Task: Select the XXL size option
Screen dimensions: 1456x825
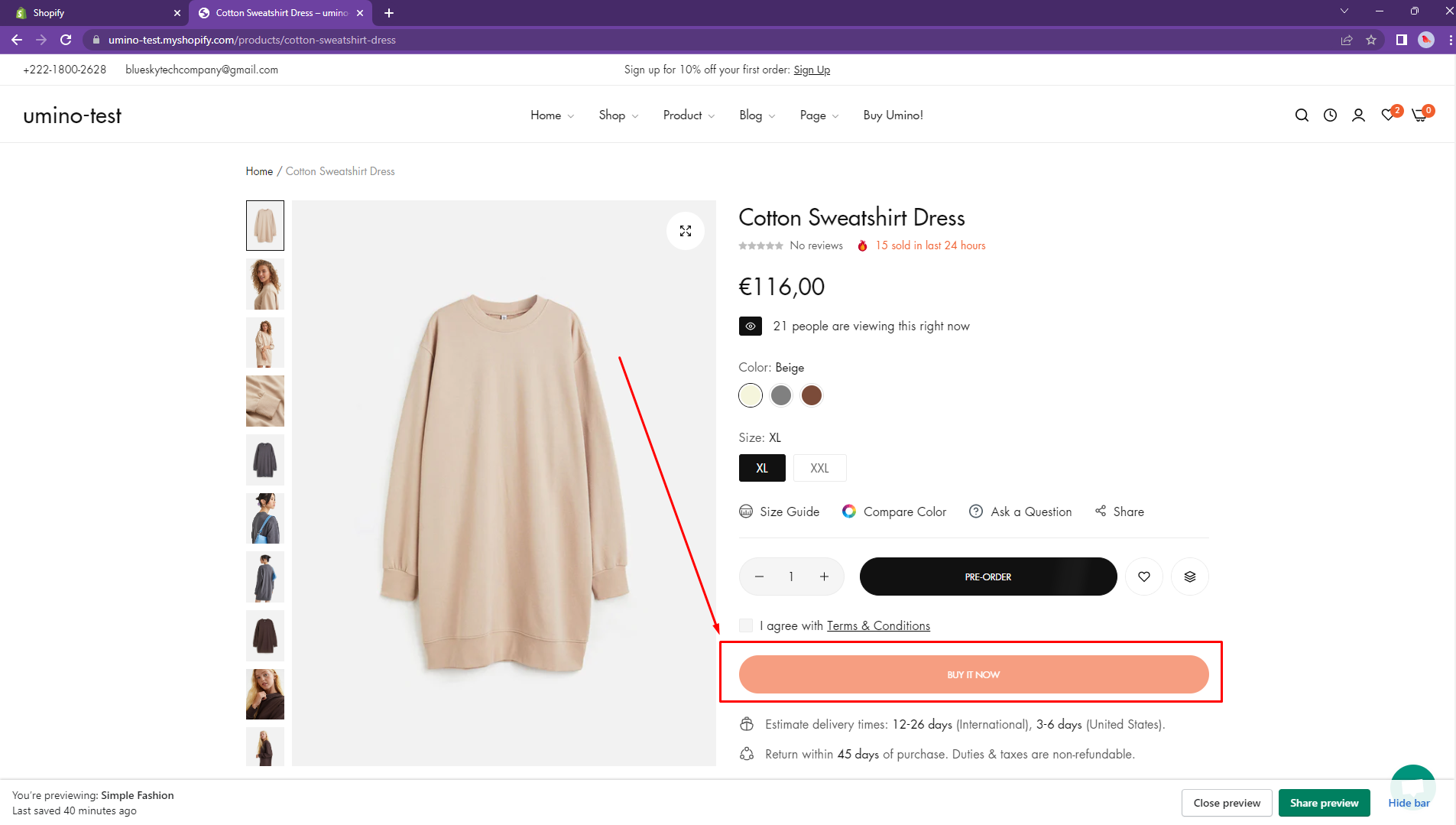Action: click(x=819, y=468)
